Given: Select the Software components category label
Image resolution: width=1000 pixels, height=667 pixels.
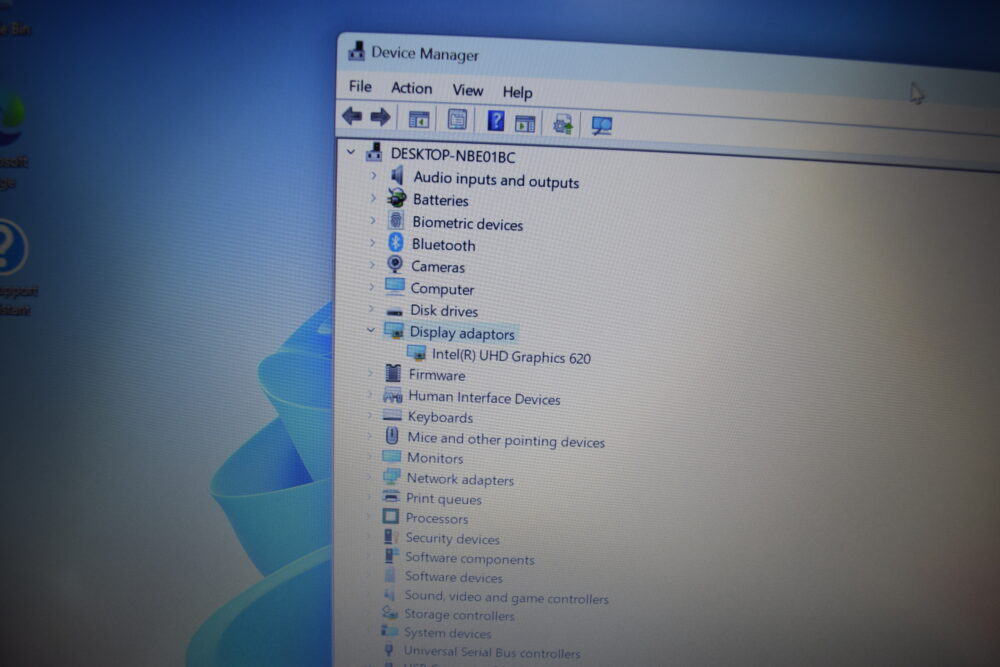Looking at the screenshot, I should point(469,559).
